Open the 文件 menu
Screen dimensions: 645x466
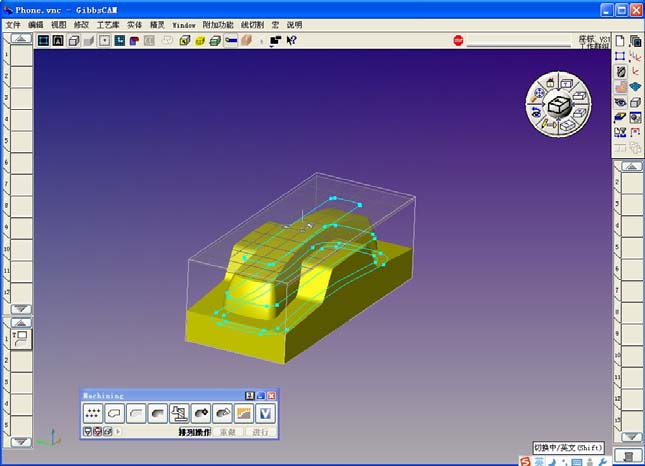pos(13,25)
